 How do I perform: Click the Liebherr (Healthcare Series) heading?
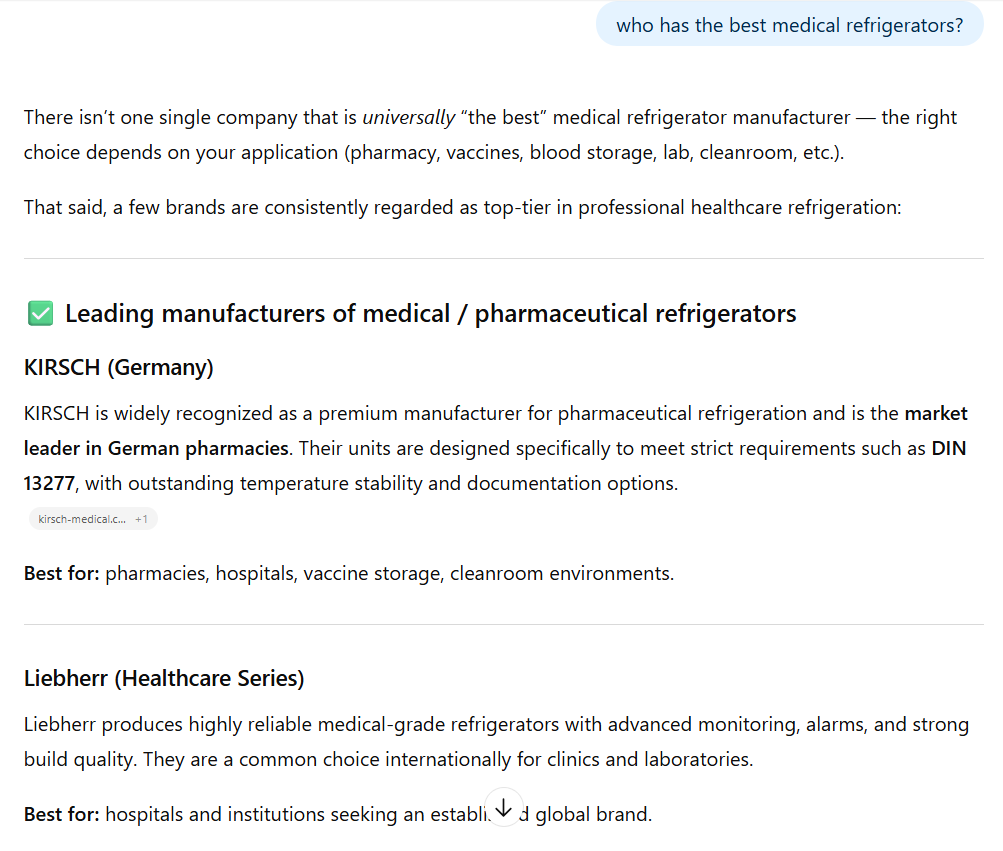point(164,678)
